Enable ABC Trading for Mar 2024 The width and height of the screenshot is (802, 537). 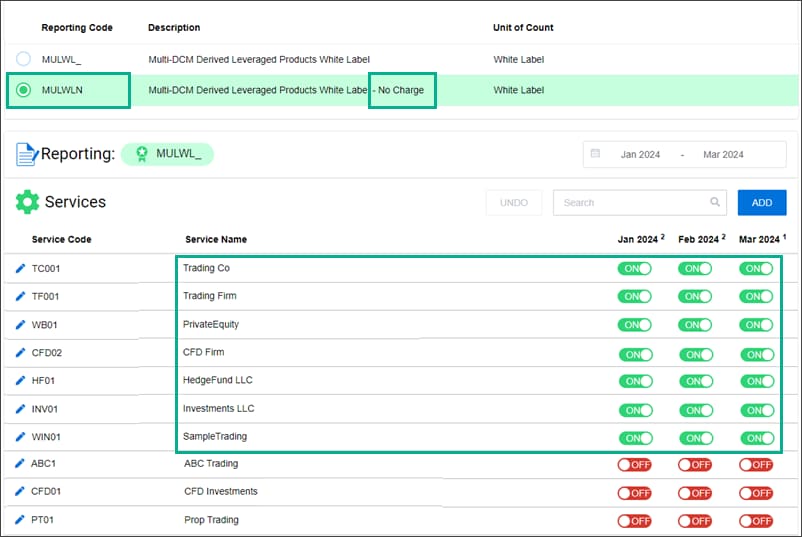(x=756, y=464)
